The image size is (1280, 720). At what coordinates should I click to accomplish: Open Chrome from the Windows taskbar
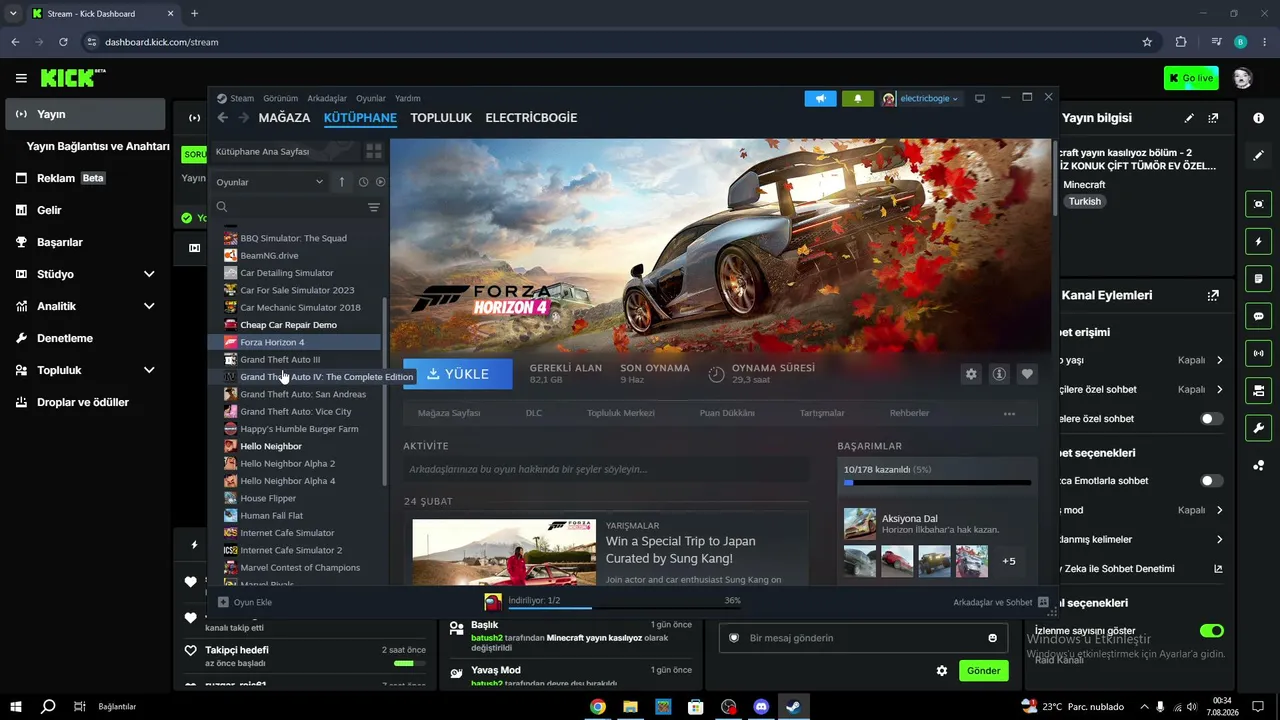pos(598,707)
